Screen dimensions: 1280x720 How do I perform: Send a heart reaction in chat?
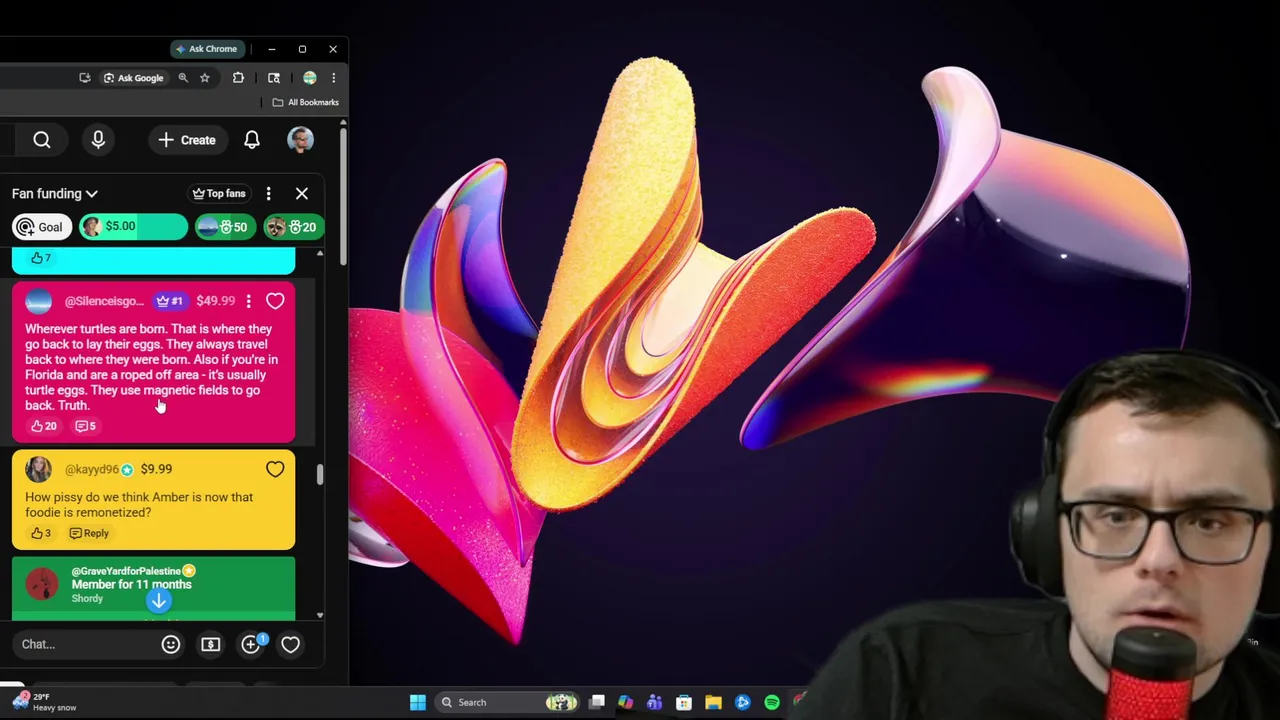[290, 645]
